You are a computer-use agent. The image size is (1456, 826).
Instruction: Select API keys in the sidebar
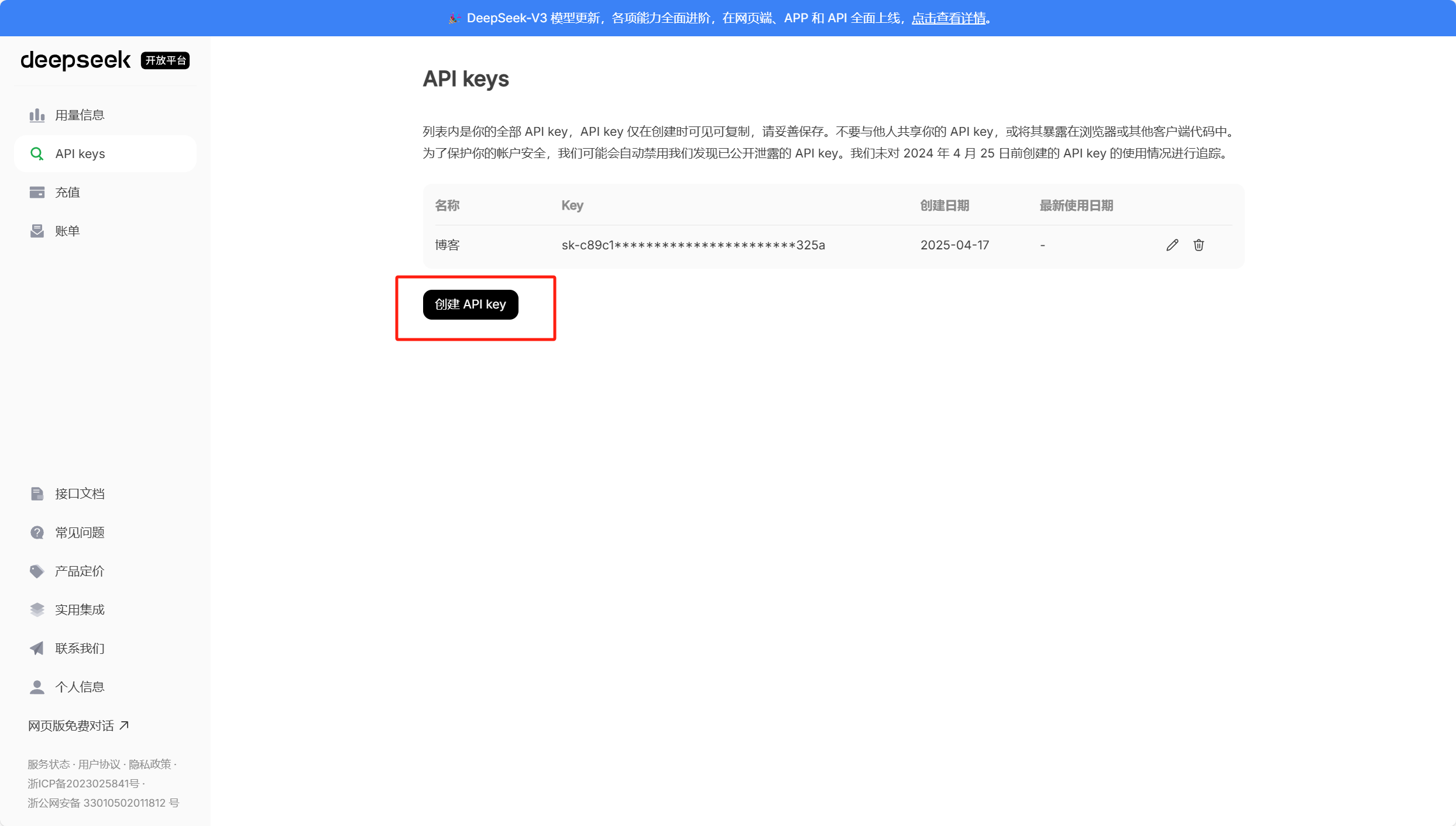pyautogui.click(x=80, y=154)
